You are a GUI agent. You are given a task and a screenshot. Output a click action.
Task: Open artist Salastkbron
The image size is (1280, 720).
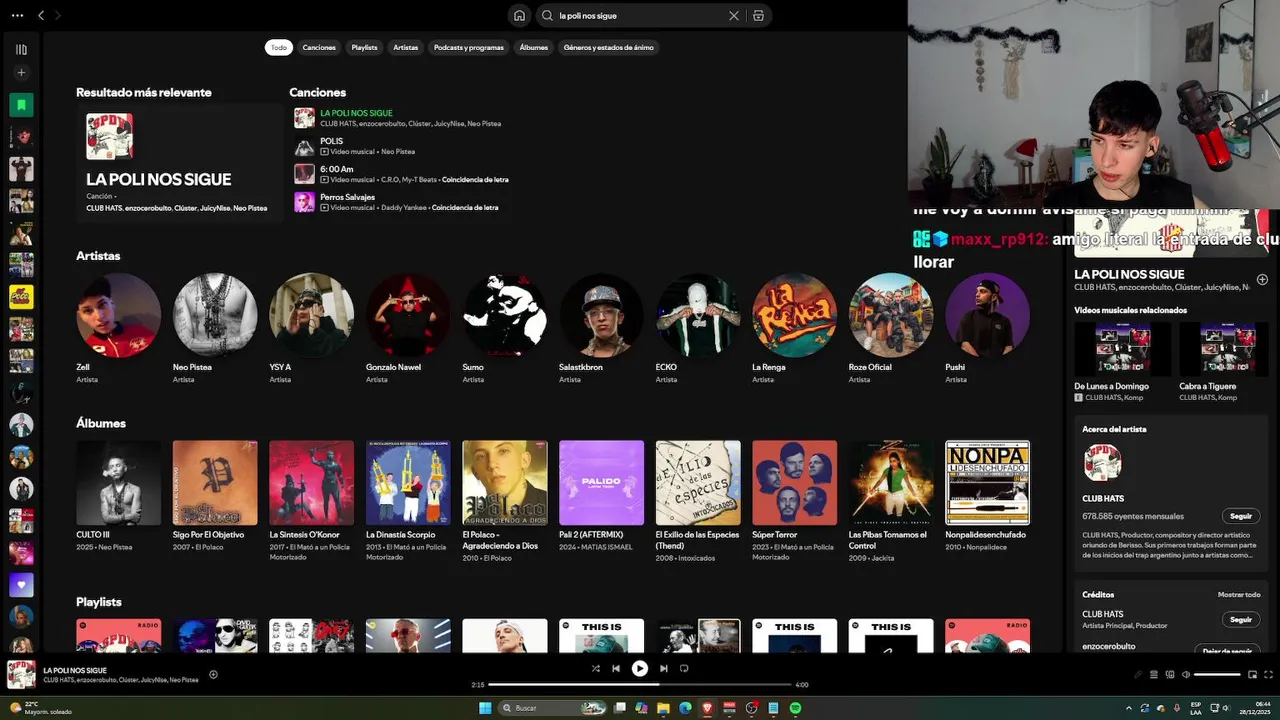601,328
